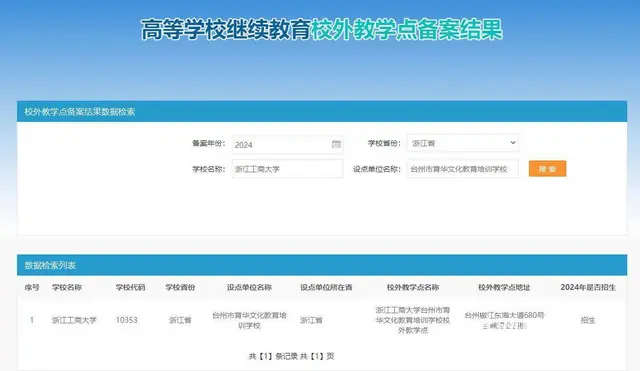Select the school code 10353 cell
Screen dimensions: 640x371
click(x=127, y=320)
